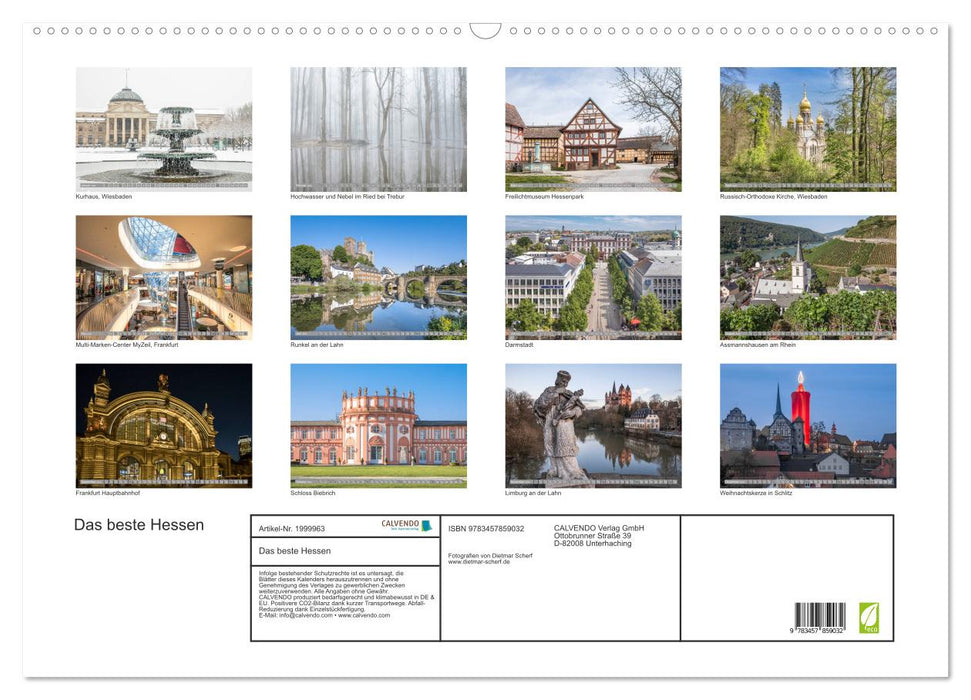Select the Assmannshausen am Rhein image

click(807, 278)
